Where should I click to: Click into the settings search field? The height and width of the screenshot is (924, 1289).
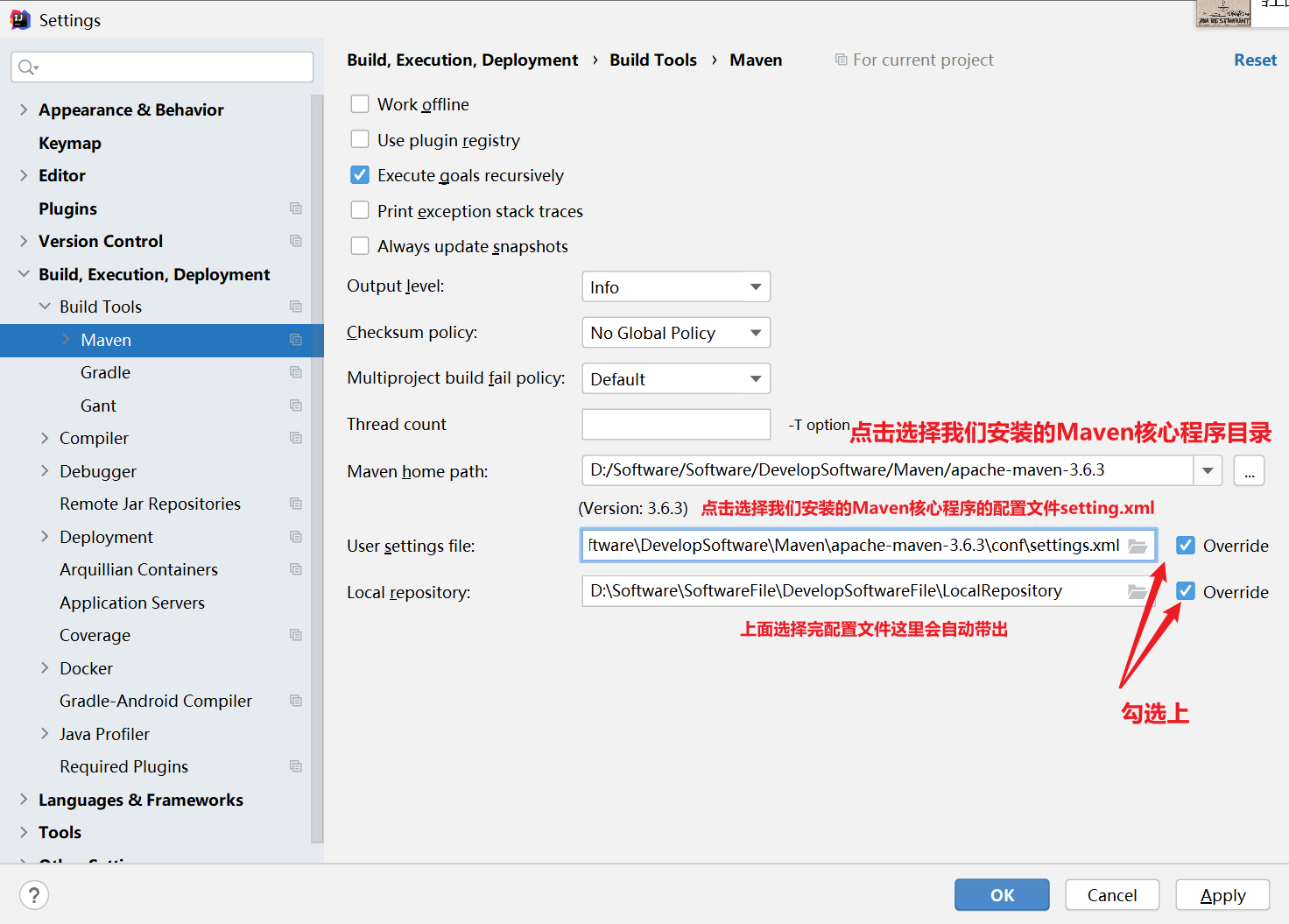pyautogui.click(x=162, y=67)
